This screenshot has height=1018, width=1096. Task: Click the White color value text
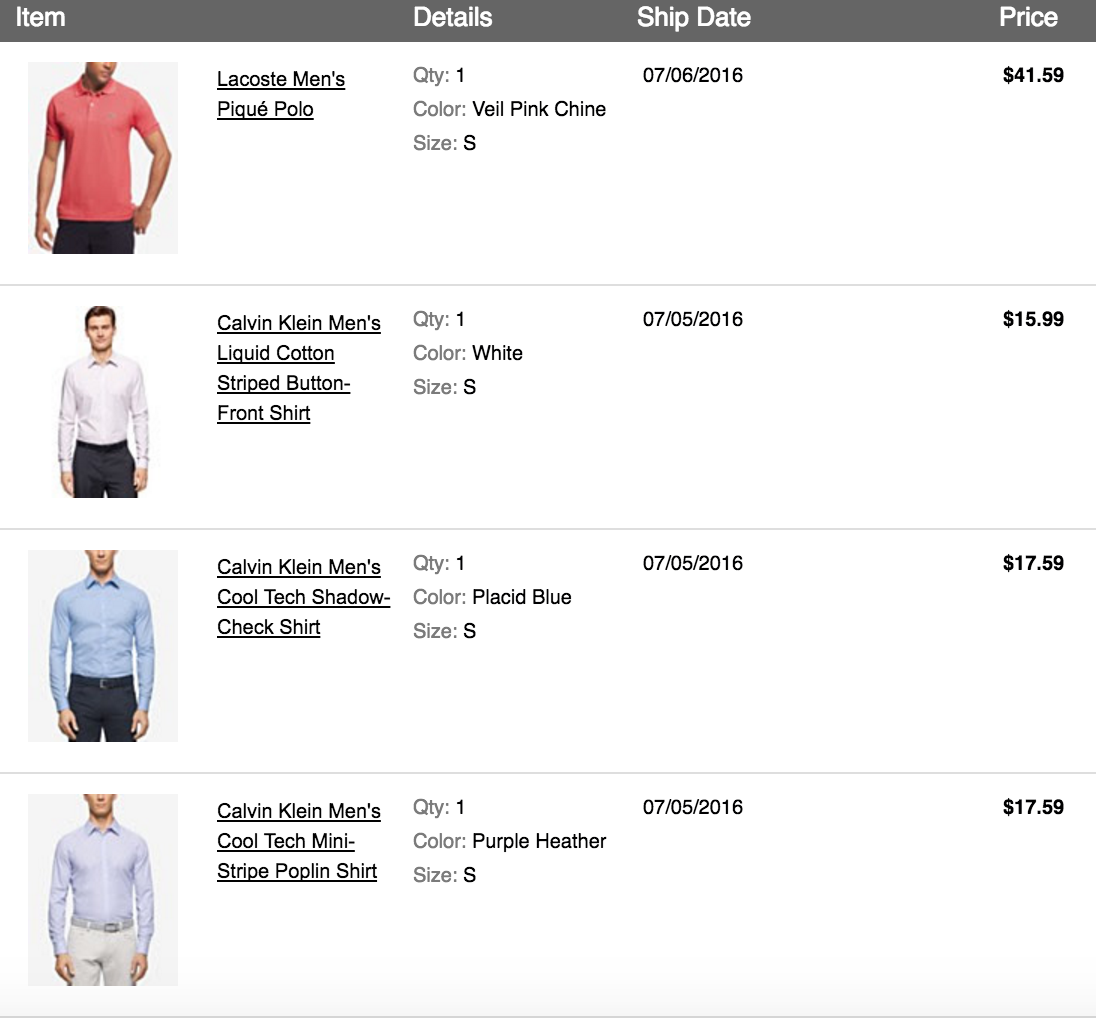pos(497,353)
